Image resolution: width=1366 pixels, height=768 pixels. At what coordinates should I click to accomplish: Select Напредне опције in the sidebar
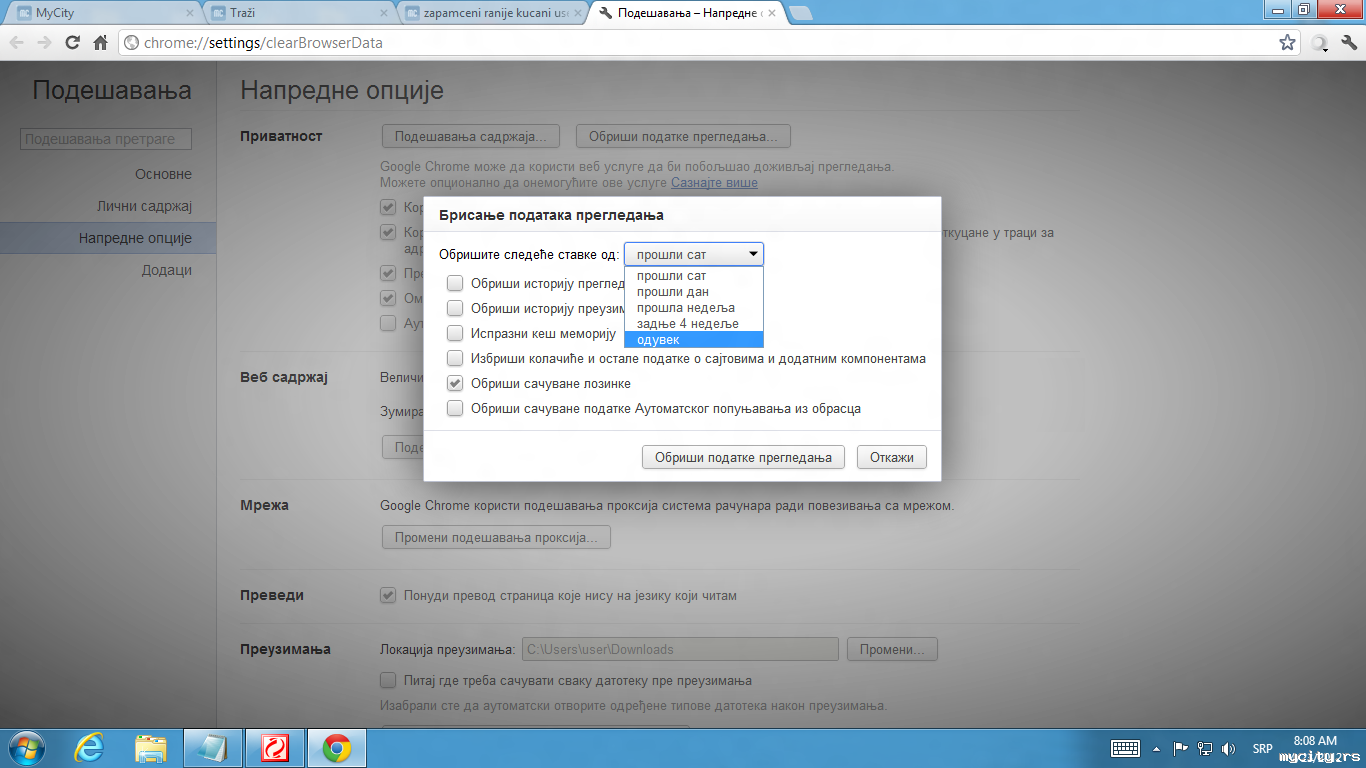pyautogui.click(x=108, y=238)
